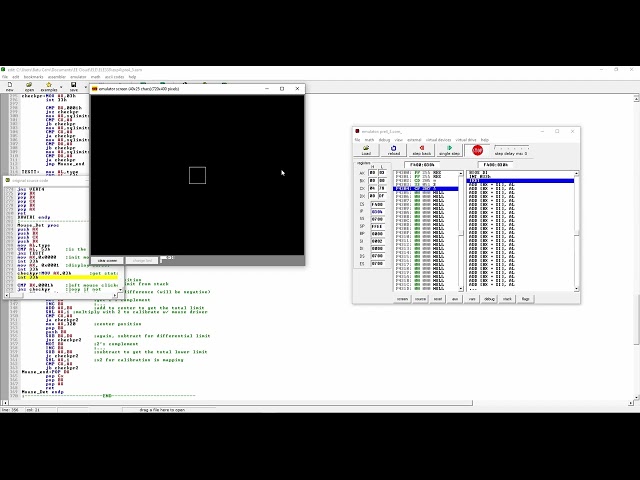
Task: Expand the examples dropdown arrow
Action: (x=61, y=87)
